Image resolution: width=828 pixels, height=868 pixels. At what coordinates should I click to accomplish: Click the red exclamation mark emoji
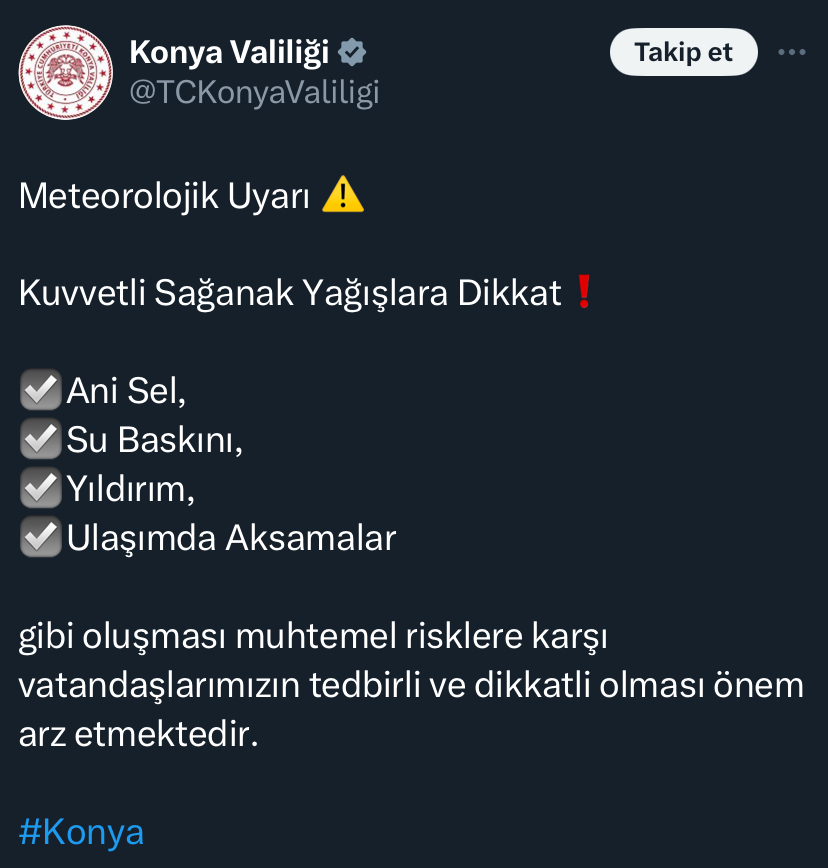[x=584, y=291]
